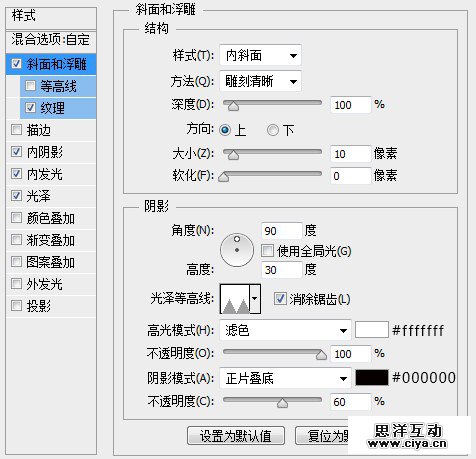Toggle the 光泽 checkbox
The image size is (476, 459).
click(16, 196)
